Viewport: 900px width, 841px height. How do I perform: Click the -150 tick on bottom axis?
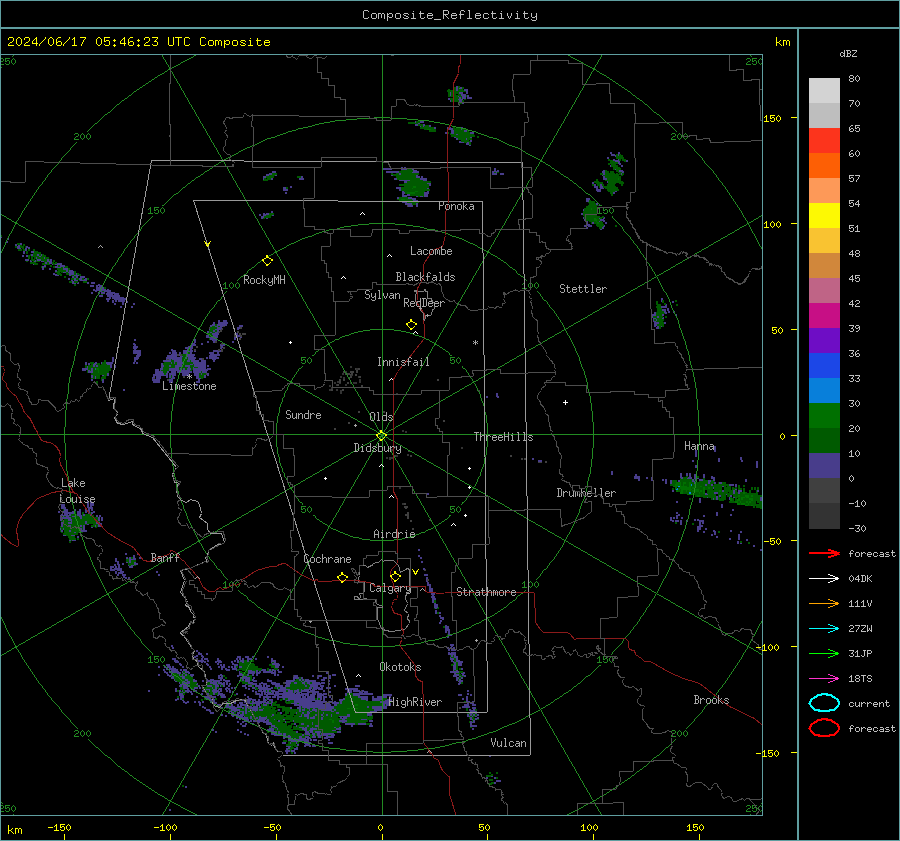(59, 827)
